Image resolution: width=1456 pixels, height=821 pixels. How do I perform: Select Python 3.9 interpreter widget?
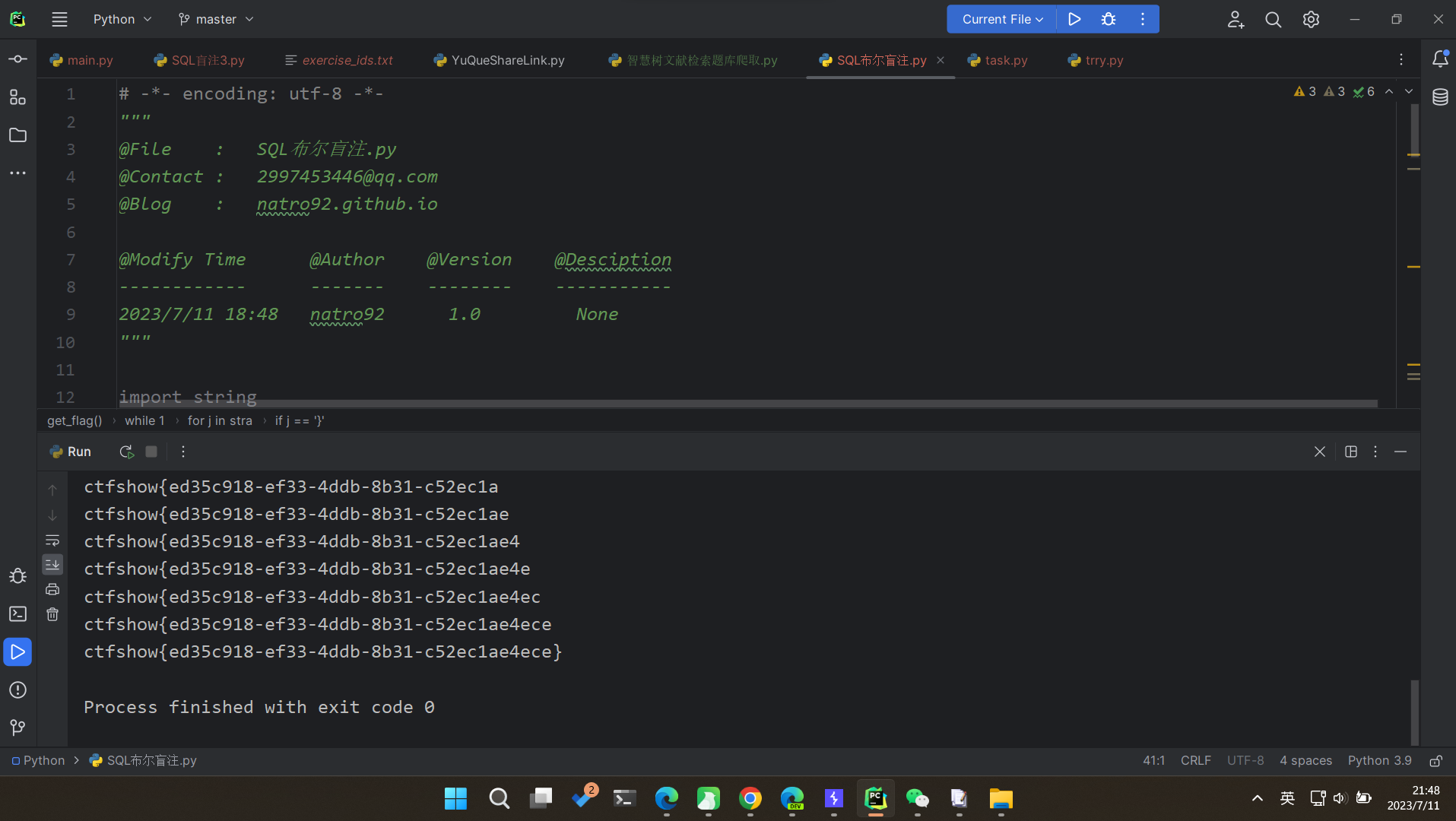tap(1379, 761)
